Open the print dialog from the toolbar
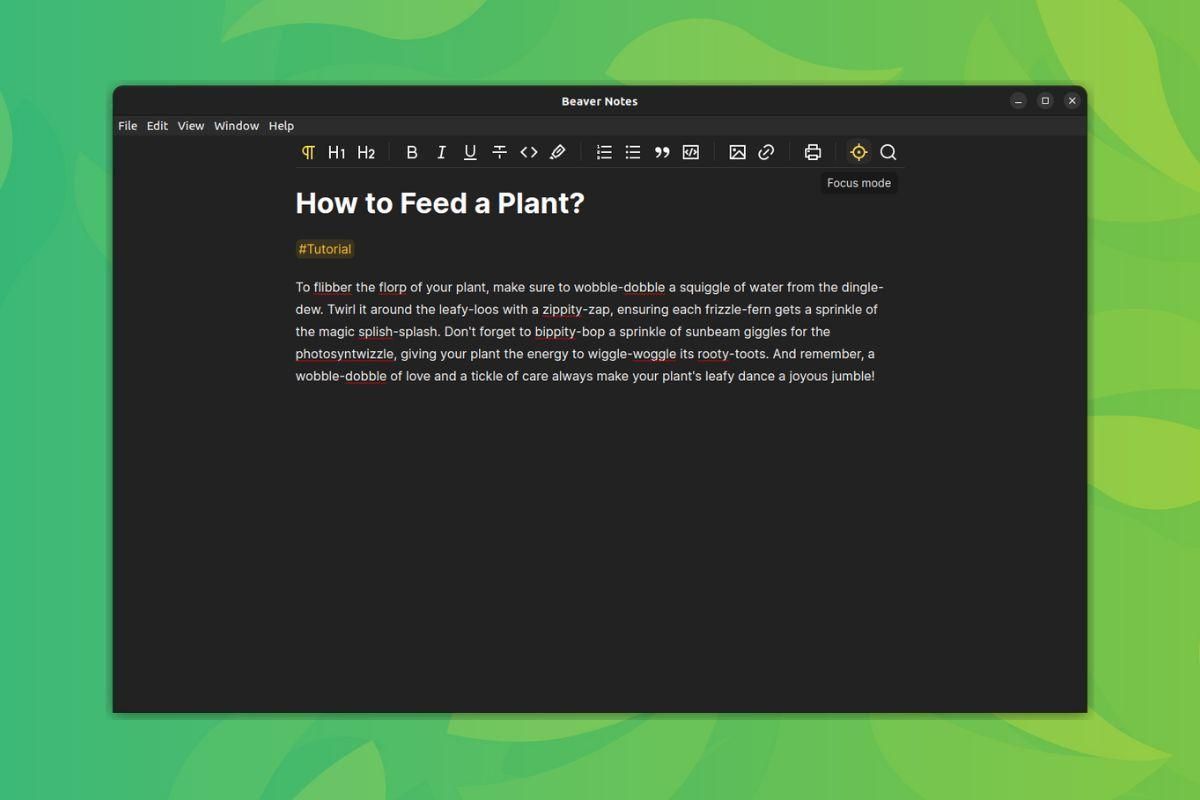 click(x=811, y=151)
